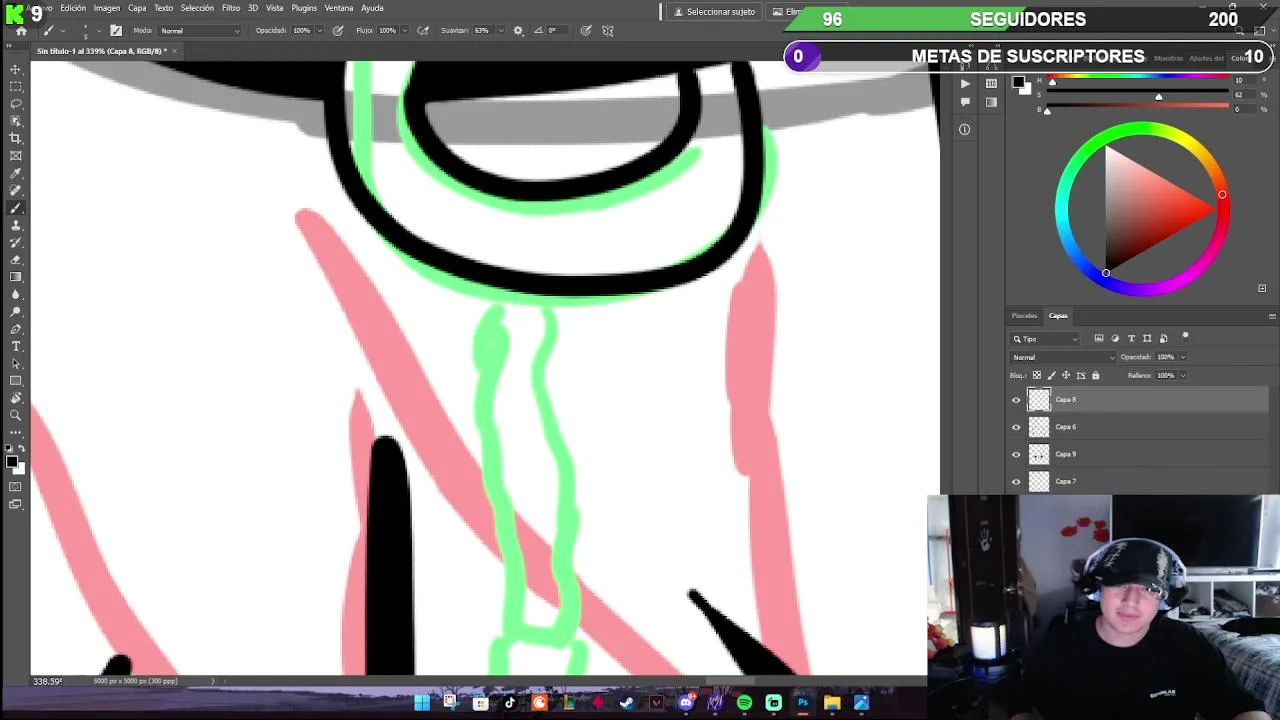Select the Blur tool
The width and height of the screenshot is (1280, 720).
click(16, 294)
